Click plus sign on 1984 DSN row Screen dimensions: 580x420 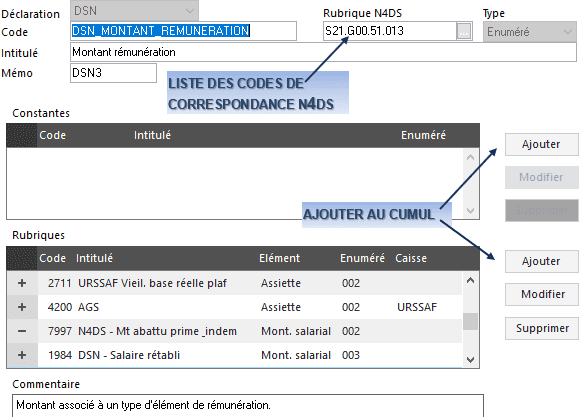pyautogui.click(x=22, y=355)
